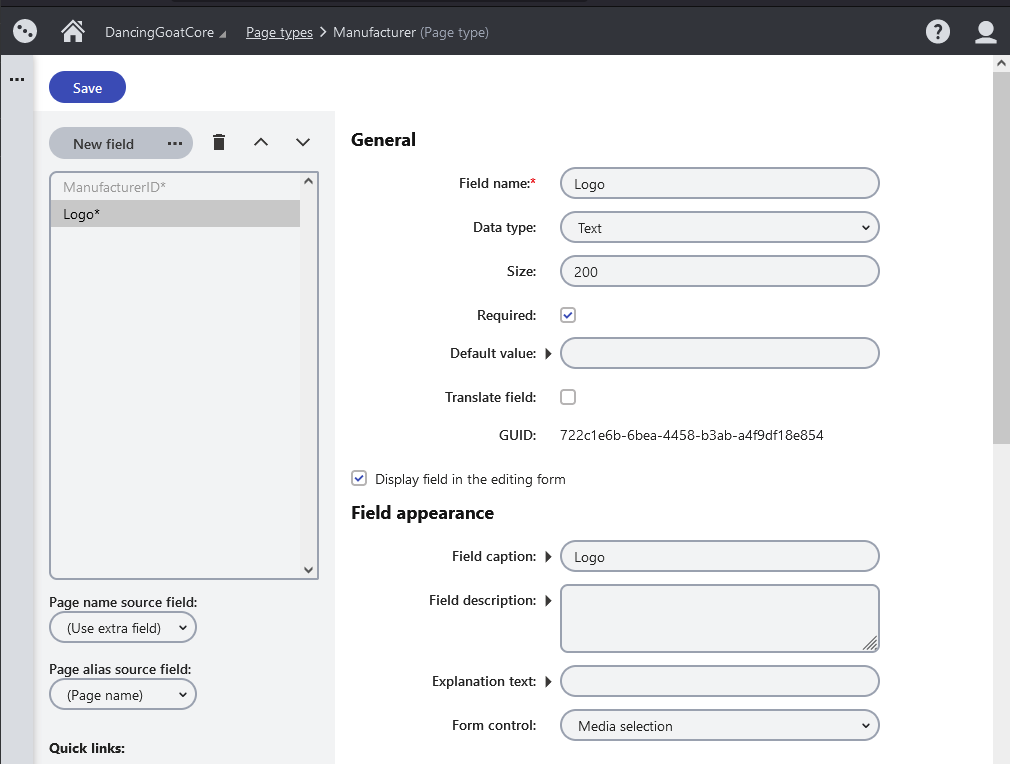Toggle Display field in the editing form
Viewport: 1010px width, 764px height.
point(359,479)
